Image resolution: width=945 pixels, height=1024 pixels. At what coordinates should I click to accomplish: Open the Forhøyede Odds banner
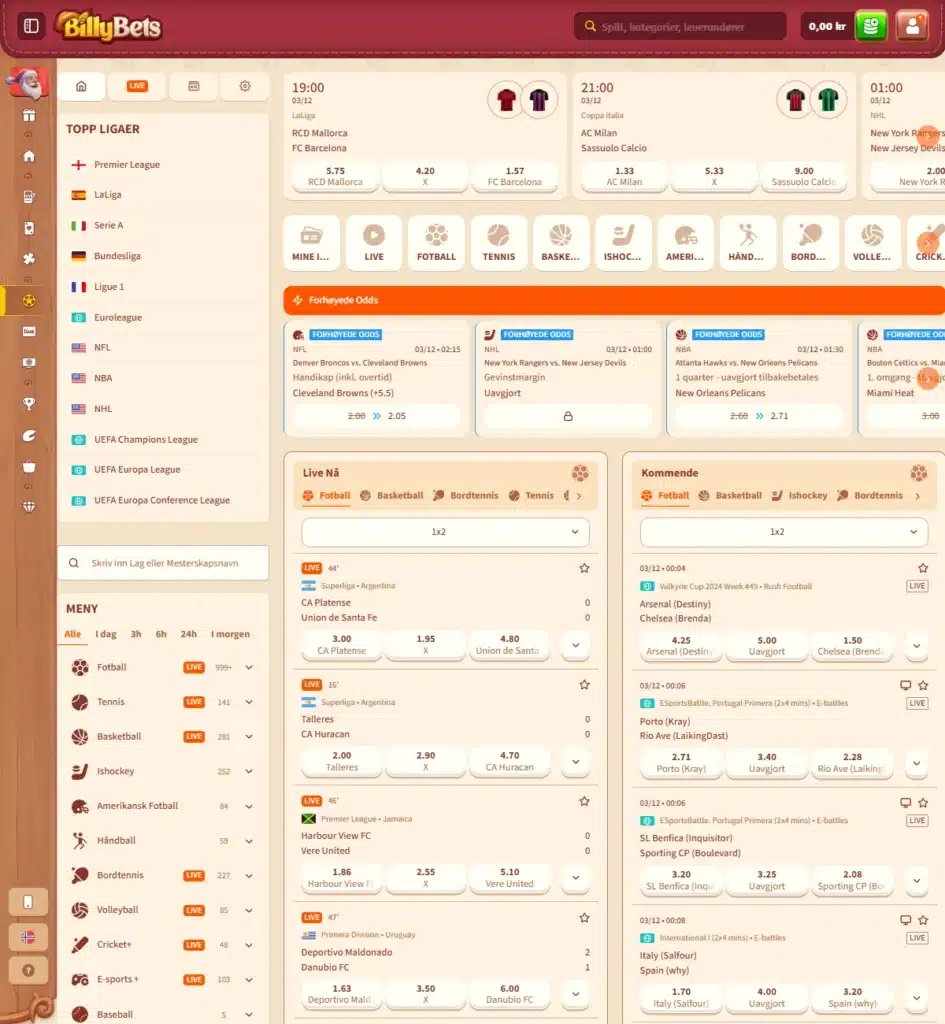tap(614, 300)
